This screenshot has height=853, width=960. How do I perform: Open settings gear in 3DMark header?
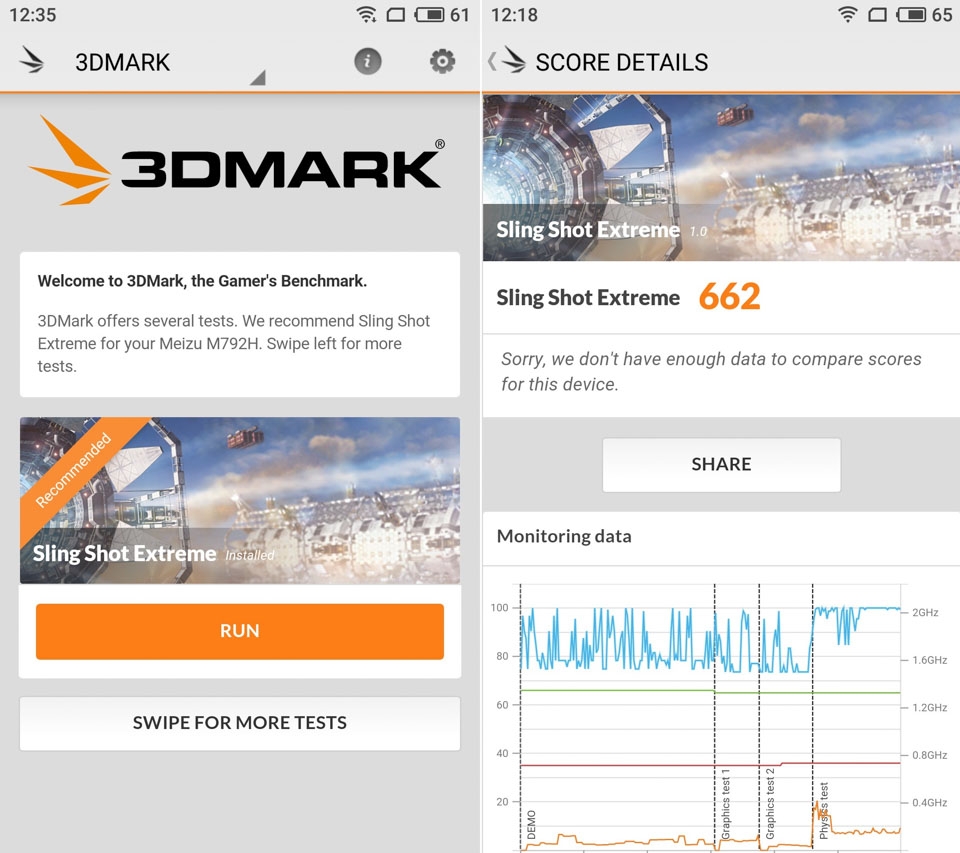442,61
